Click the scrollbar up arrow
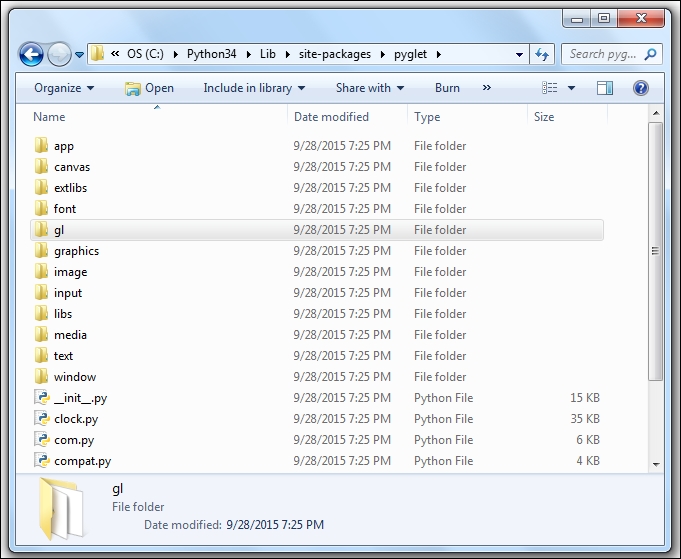 (656, 113)
